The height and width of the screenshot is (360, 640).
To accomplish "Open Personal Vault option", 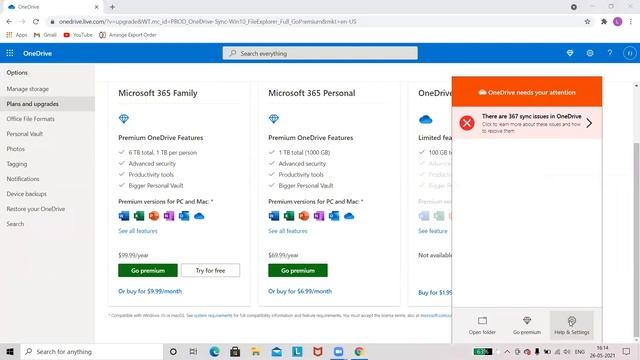I will pos(24,134).
